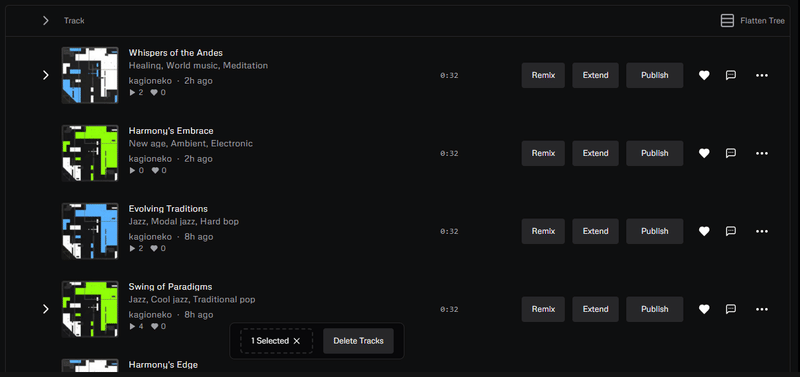Extend Swing of Paradigms
The image size is (800, 377).
pyautogui.click(x=595, y=309)
